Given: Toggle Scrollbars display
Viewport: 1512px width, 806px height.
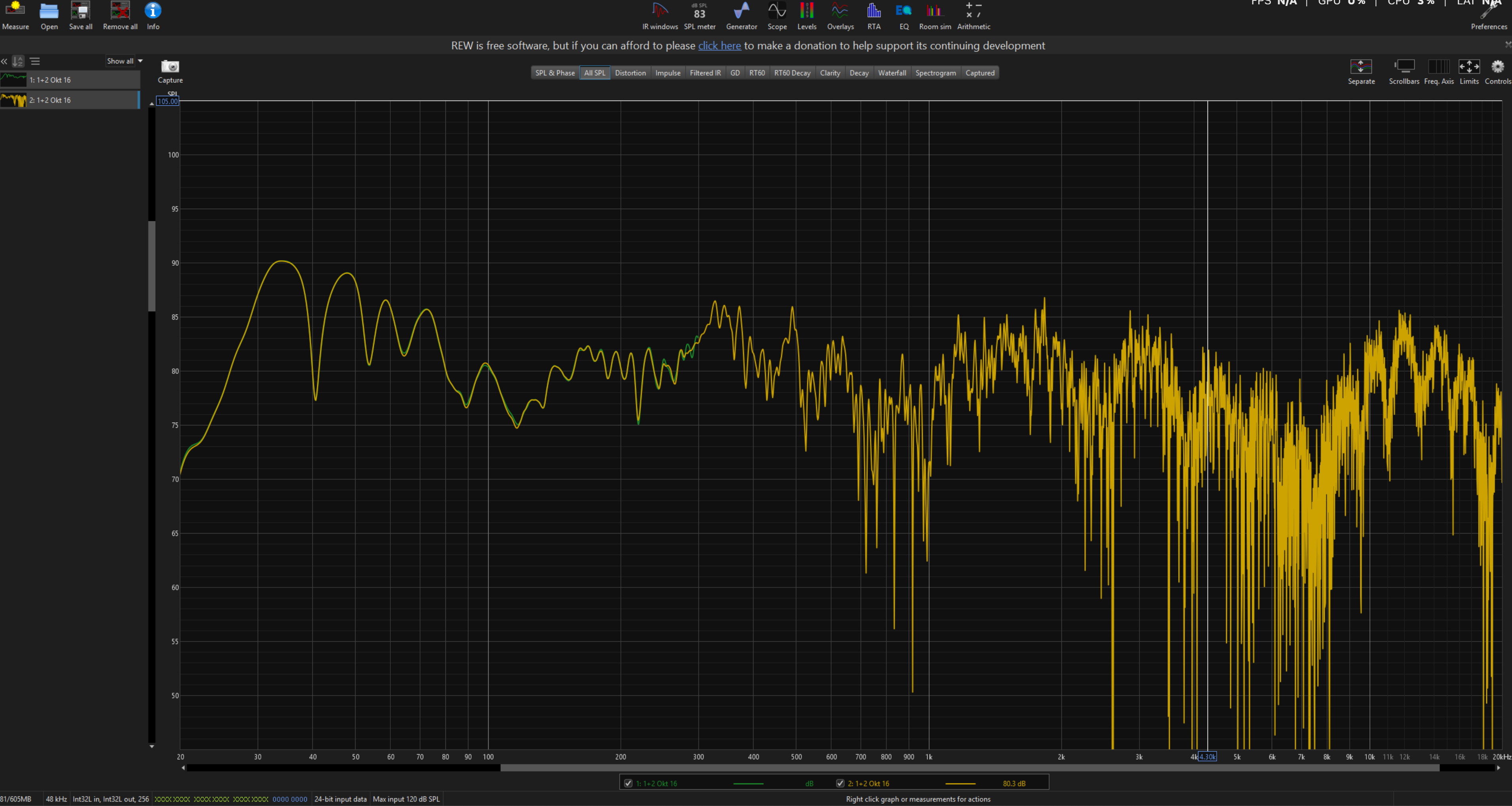Looking at the screenshot, I should tap(1404, 66).
